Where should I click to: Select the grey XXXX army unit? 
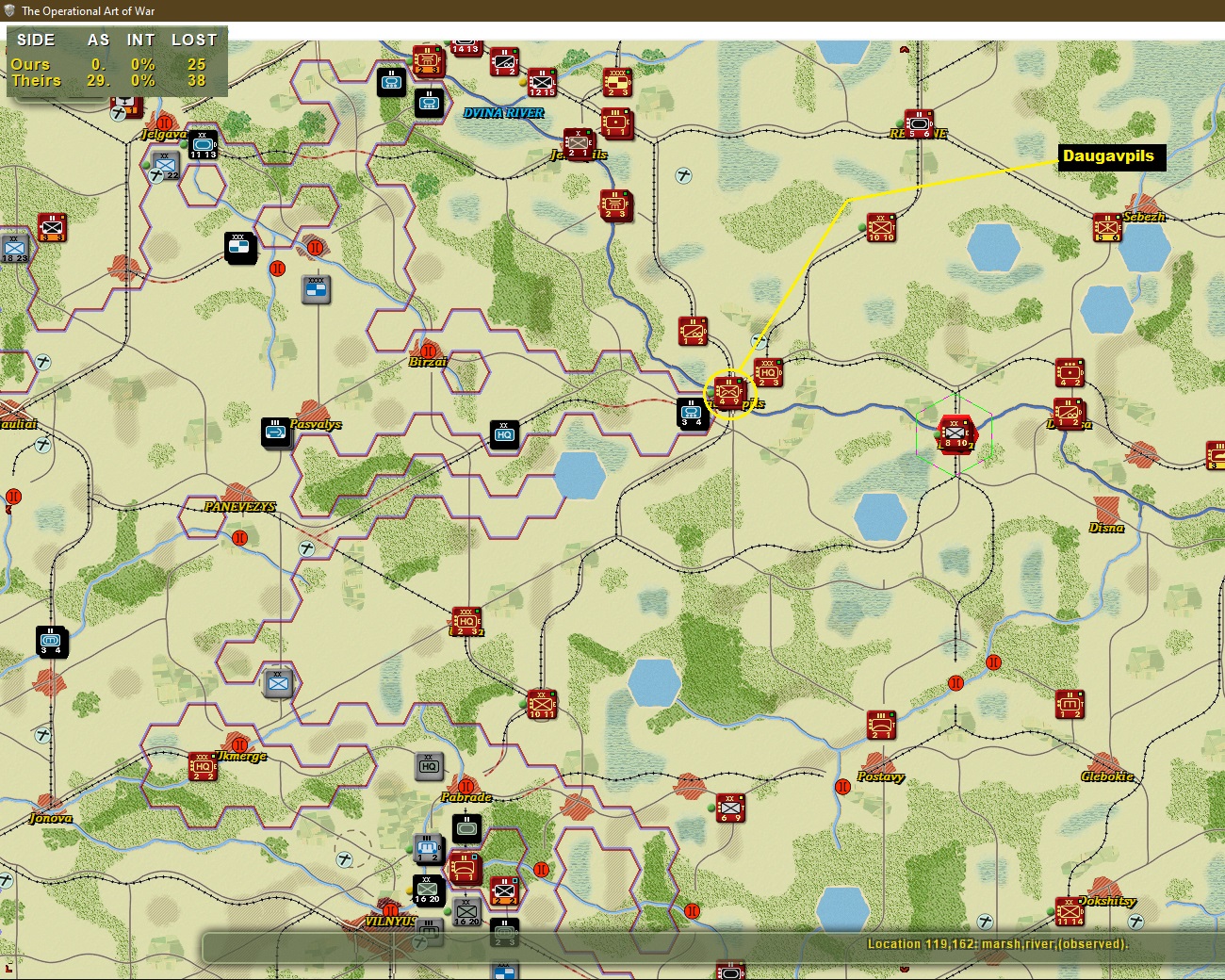(x=316, y=288)
